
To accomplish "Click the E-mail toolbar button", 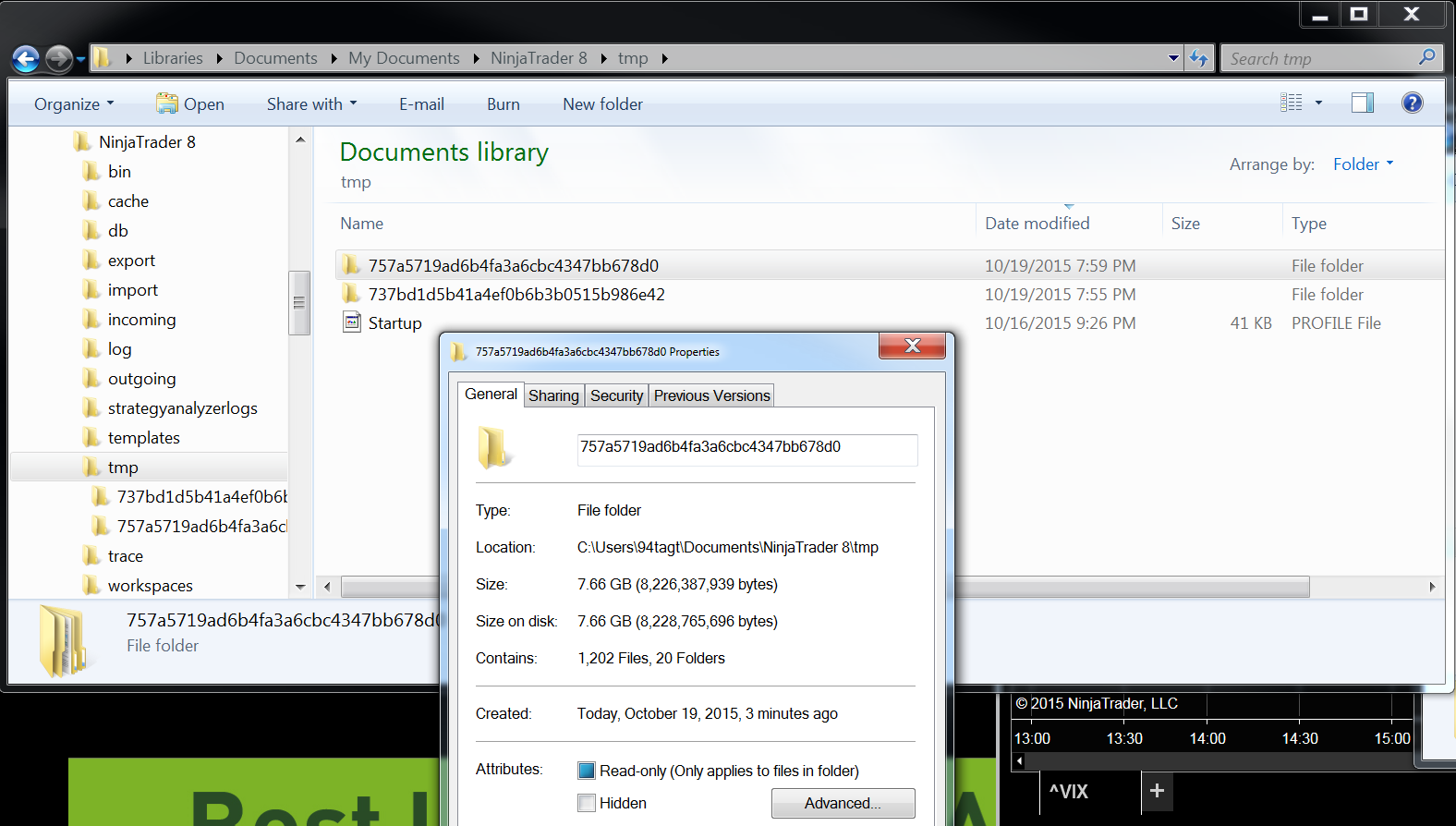I will pyautogui.click(x=421, y=104).
